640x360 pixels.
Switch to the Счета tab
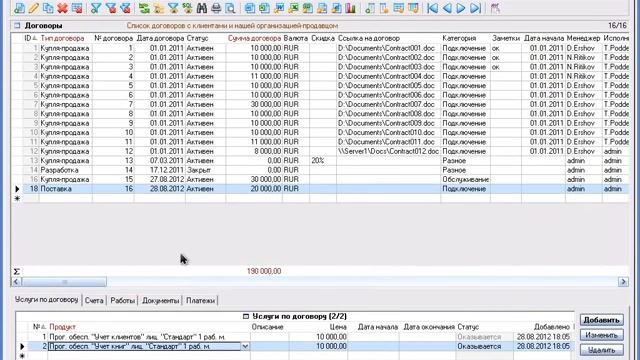click(x=94, y=300)
